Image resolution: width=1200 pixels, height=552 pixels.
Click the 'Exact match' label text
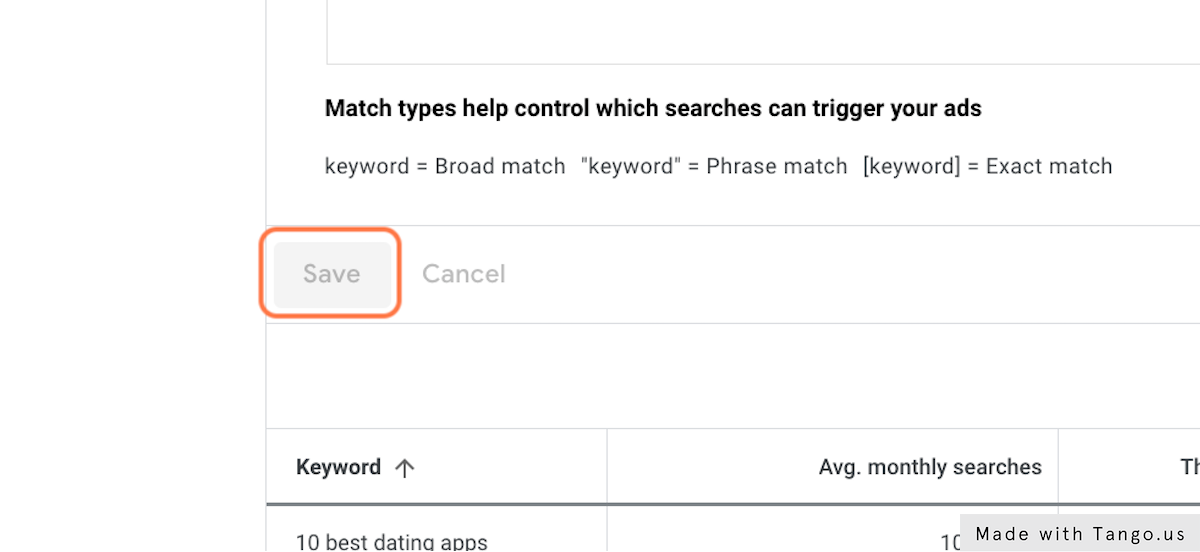pos(1049,166)
